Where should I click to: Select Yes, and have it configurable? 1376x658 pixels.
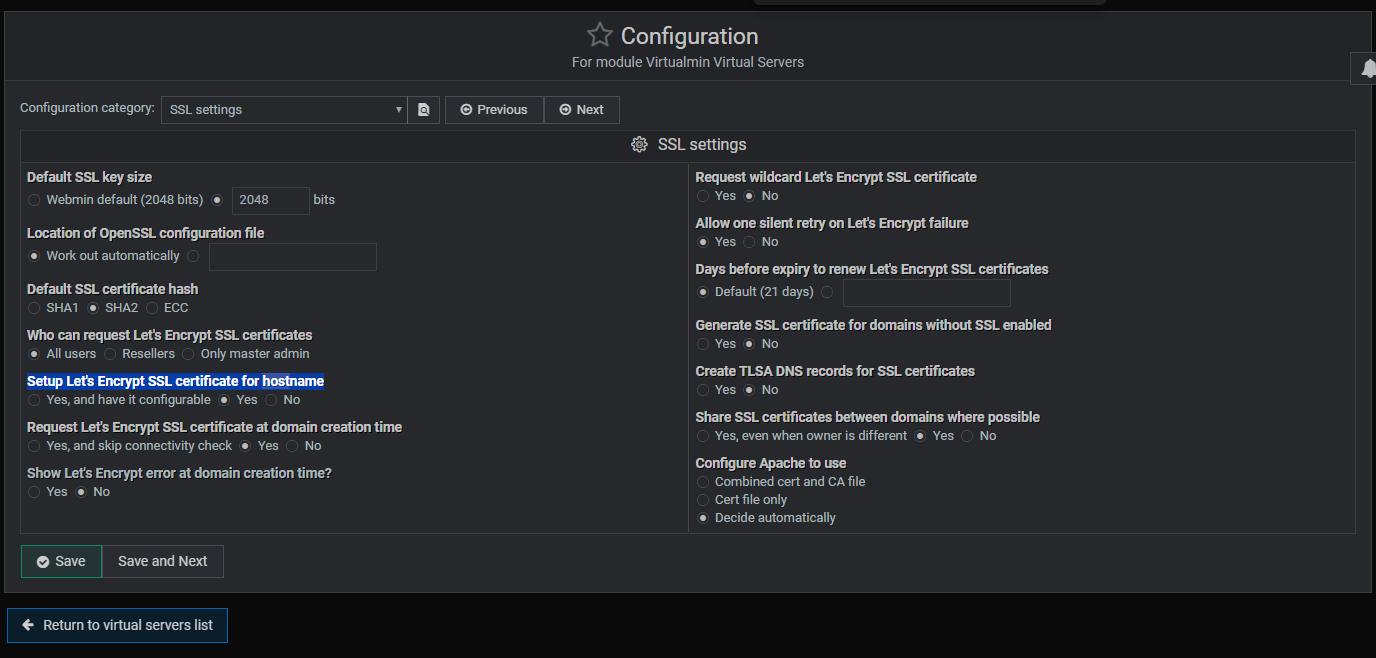pos(34,400)
